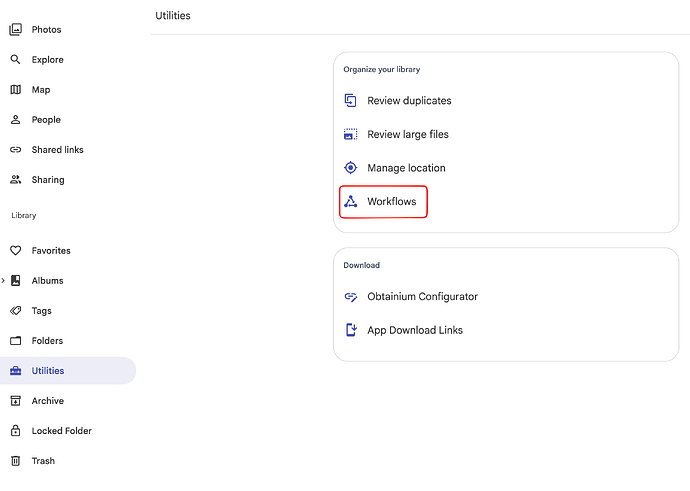Expand the Albums tree chevron

pyautogui.click(x=3, y=280)
